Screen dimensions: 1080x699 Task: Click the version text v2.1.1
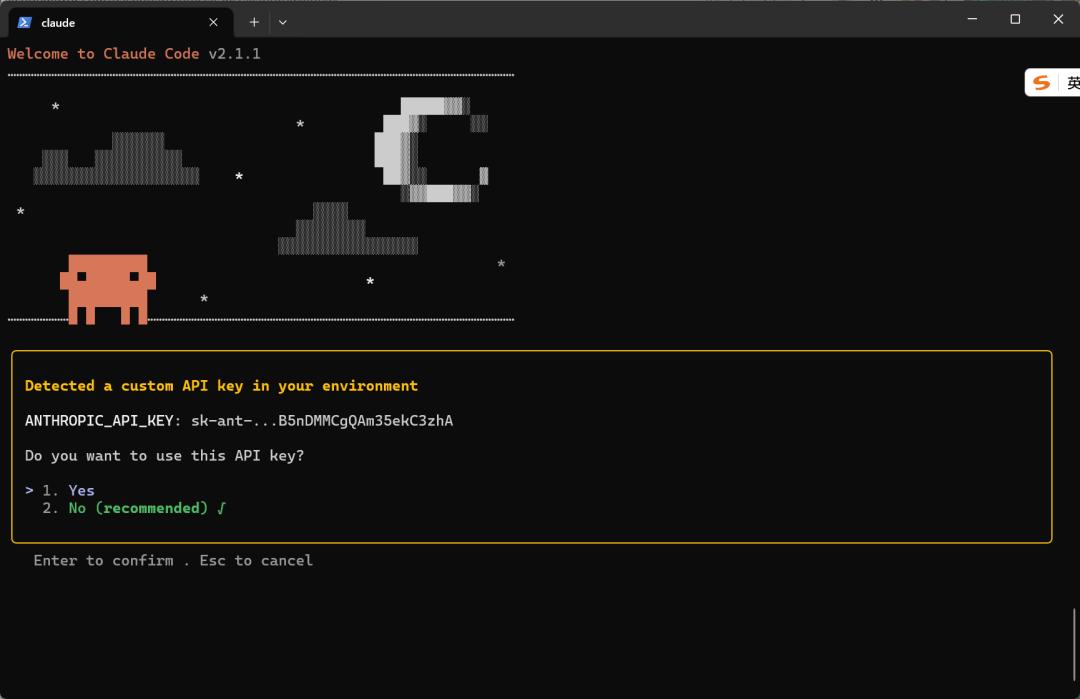click(235, 54)
